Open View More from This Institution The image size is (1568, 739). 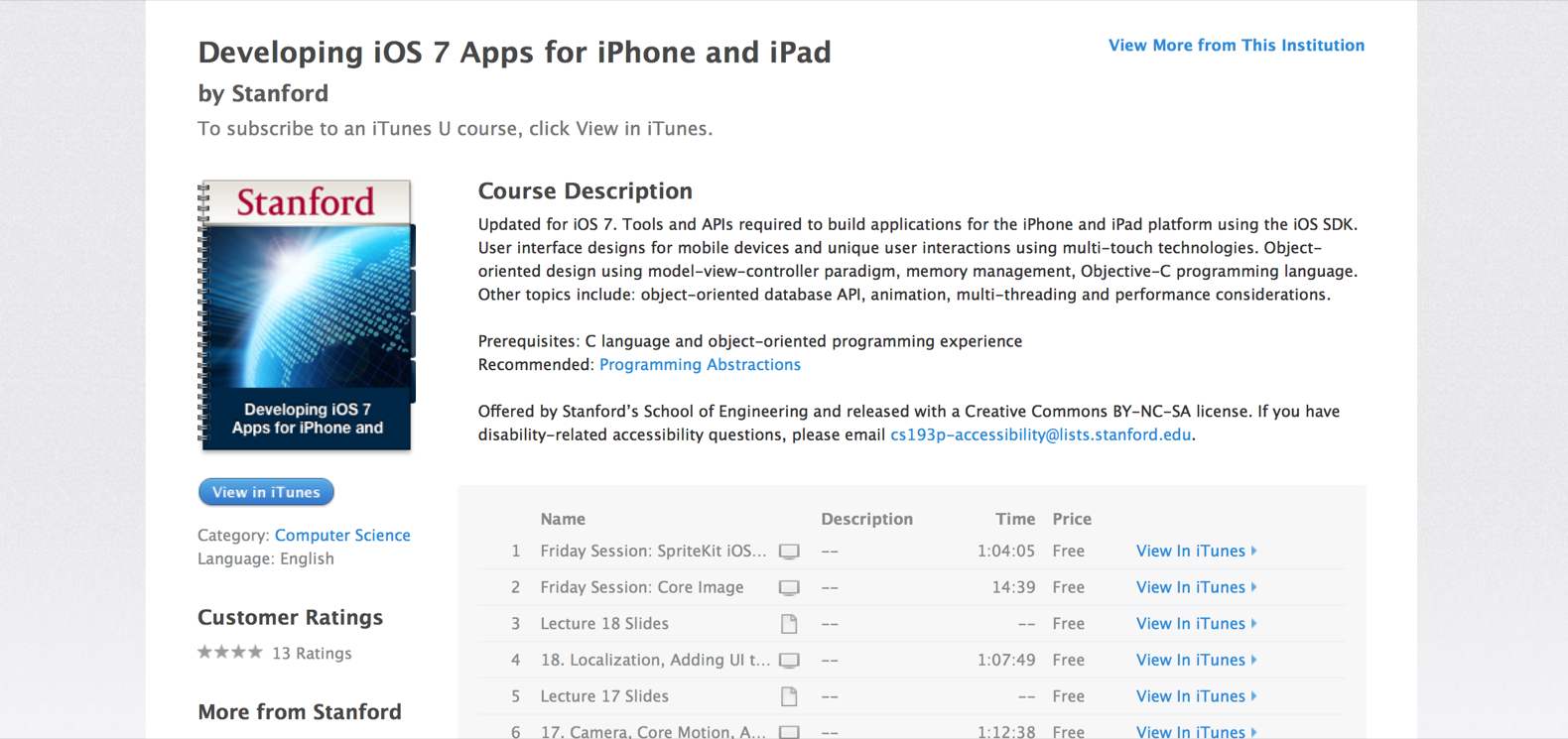click(x=1237, y=45)
